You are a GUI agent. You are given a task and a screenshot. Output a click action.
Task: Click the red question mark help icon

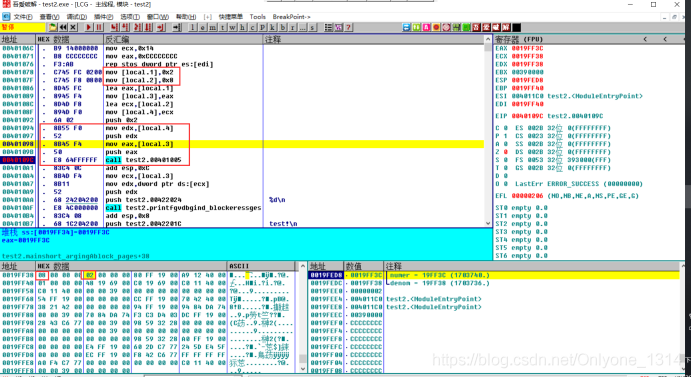(349, 27)
